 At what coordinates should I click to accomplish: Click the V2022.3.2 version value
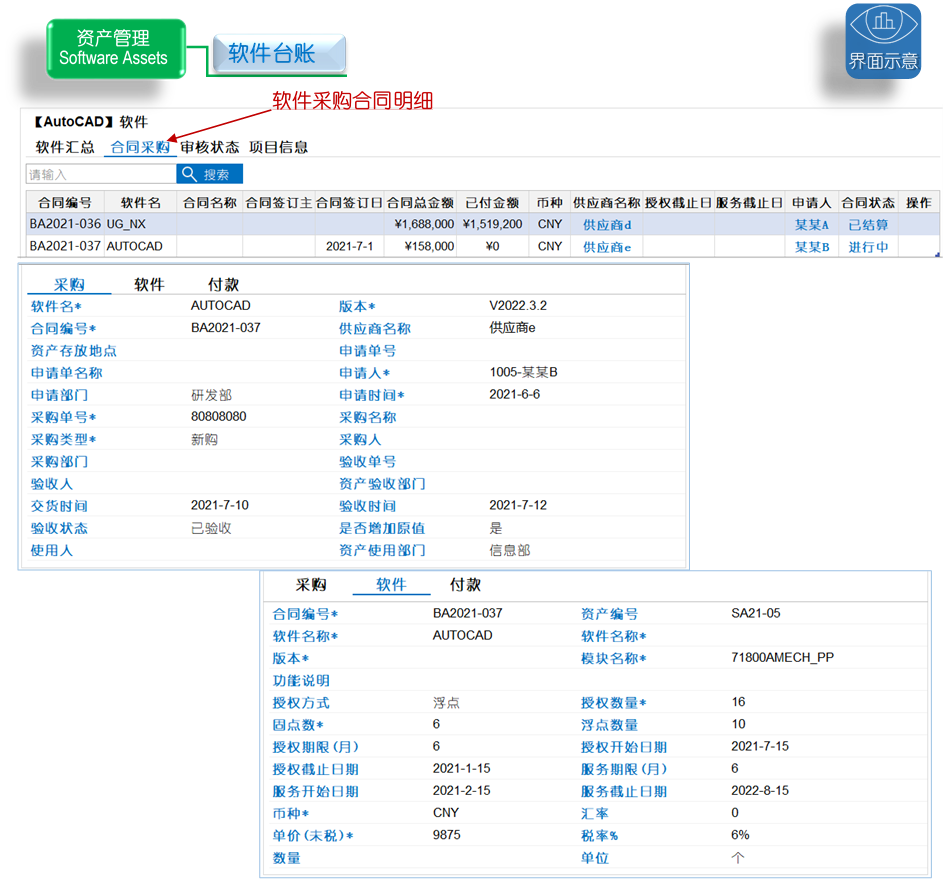[518, 305]
